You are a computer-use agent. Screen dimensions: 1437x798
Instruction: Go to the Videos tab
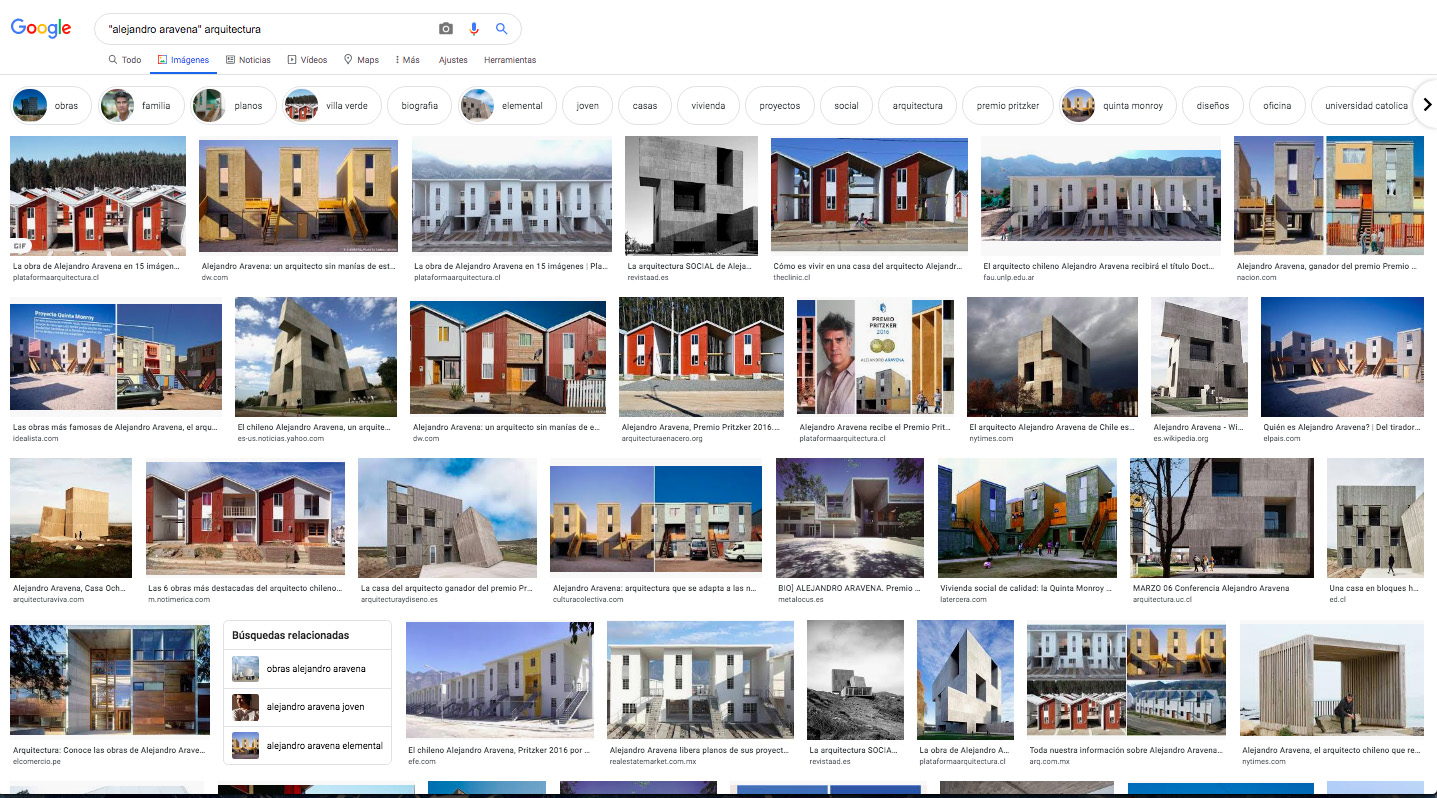click(307, 60)
